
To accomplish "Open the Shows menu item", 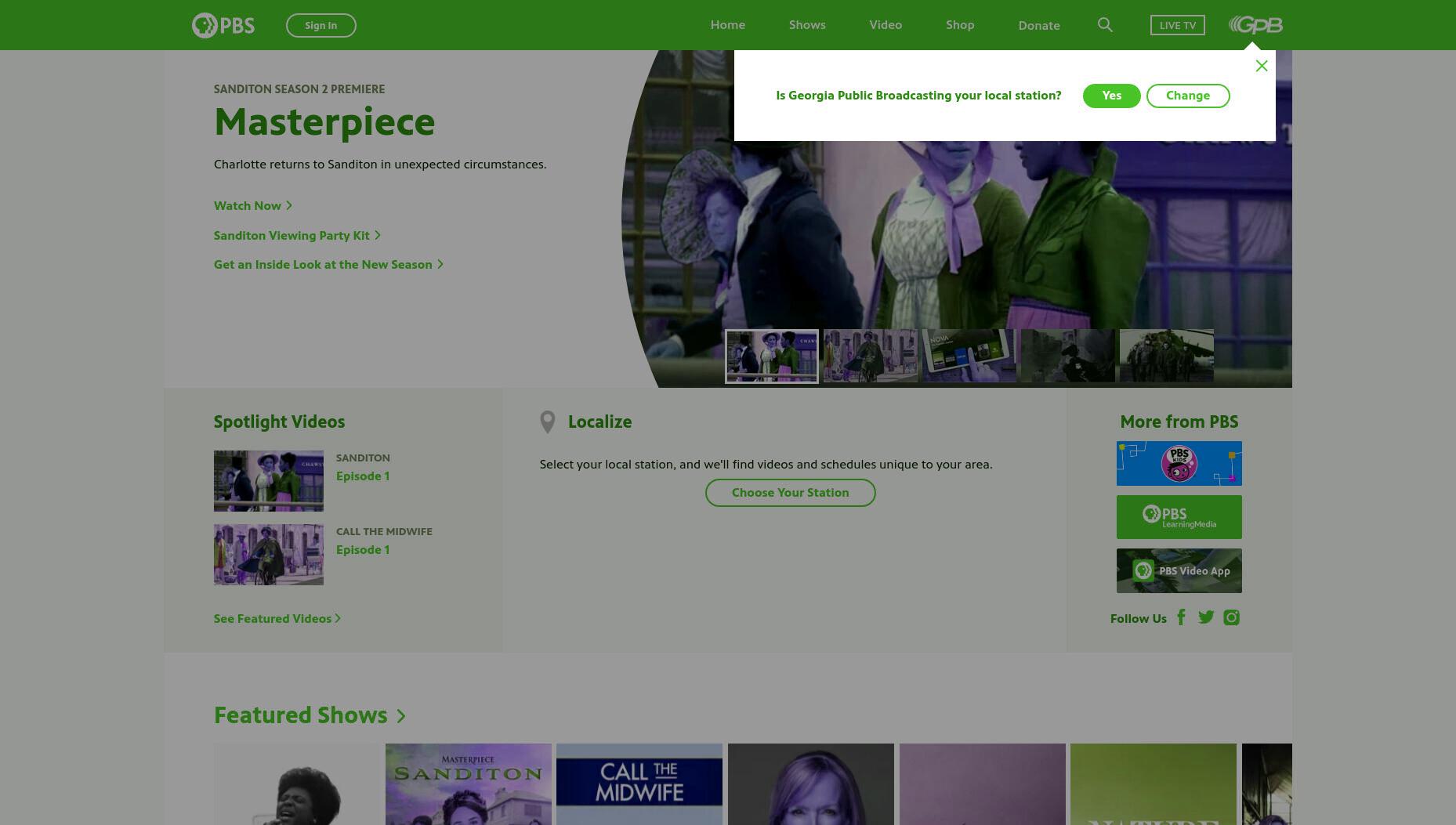I will [x=807, y=25].
